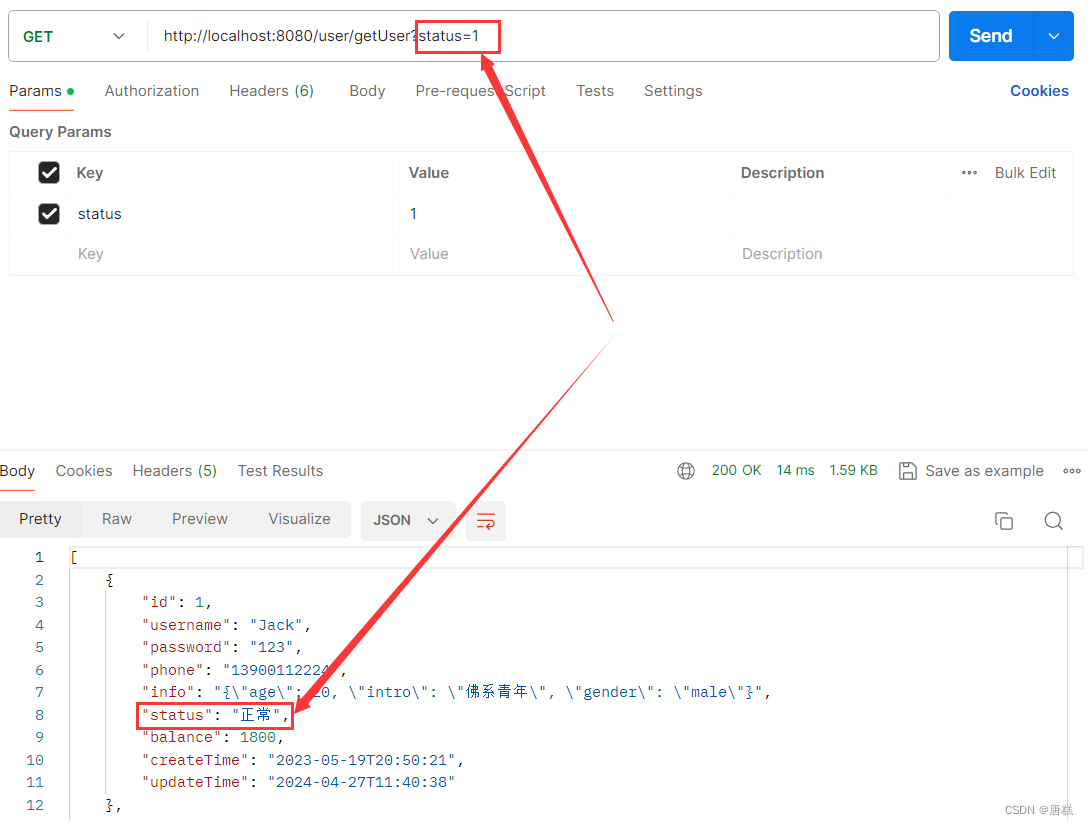1088x825 pixels.
Task: Switch to the Raw response view
Action: pyautogui.click(x=116, y=518)
